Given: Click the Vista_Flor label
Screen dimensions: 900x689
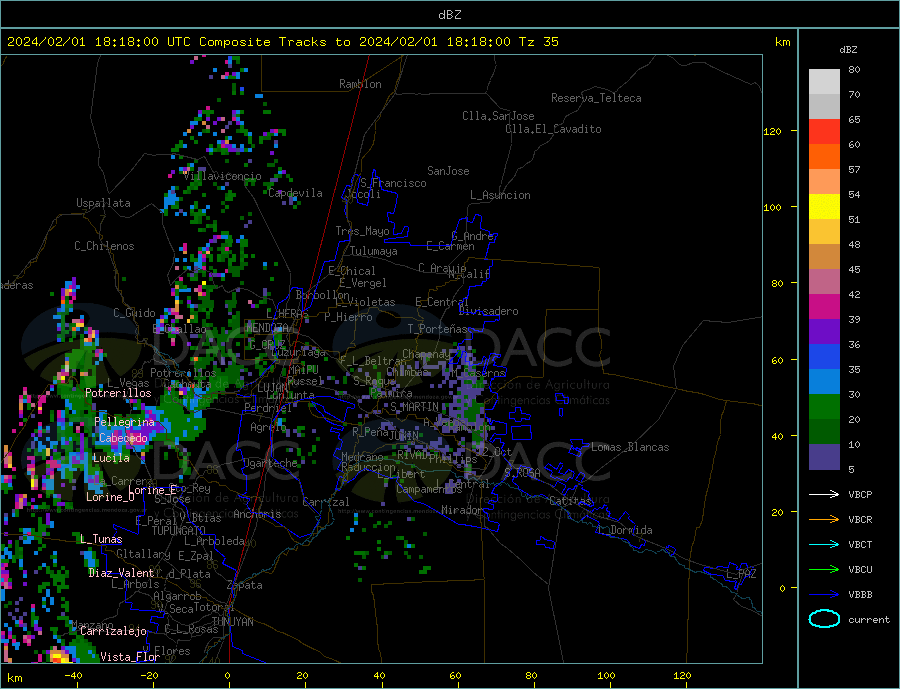Looking at the screenshot, I should point(130,657).
